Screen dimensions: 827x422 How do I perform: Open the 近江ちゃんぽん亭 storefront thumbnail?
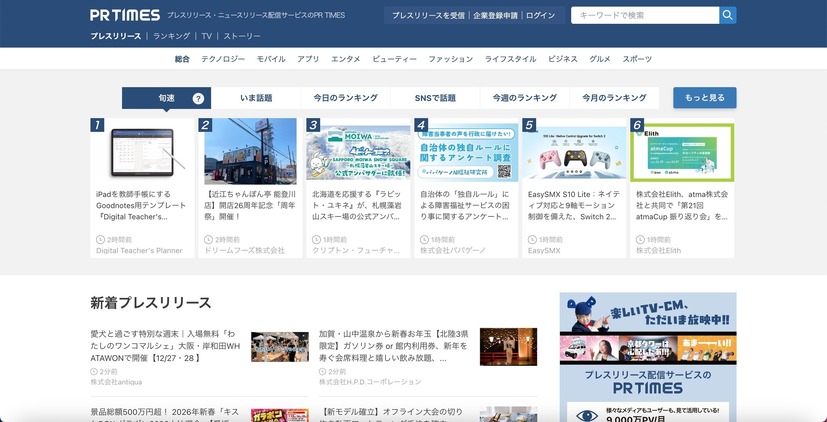[x=250, y=151]
